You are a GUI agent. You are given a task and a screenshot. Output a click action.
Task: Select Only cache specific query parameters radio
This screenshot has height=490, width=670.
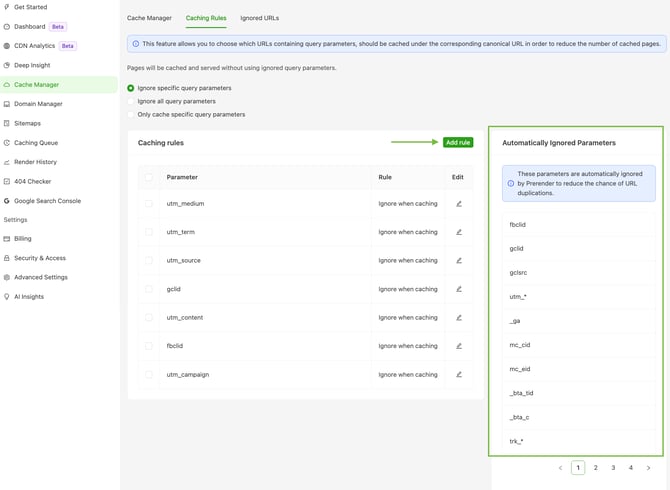[131, 114]
